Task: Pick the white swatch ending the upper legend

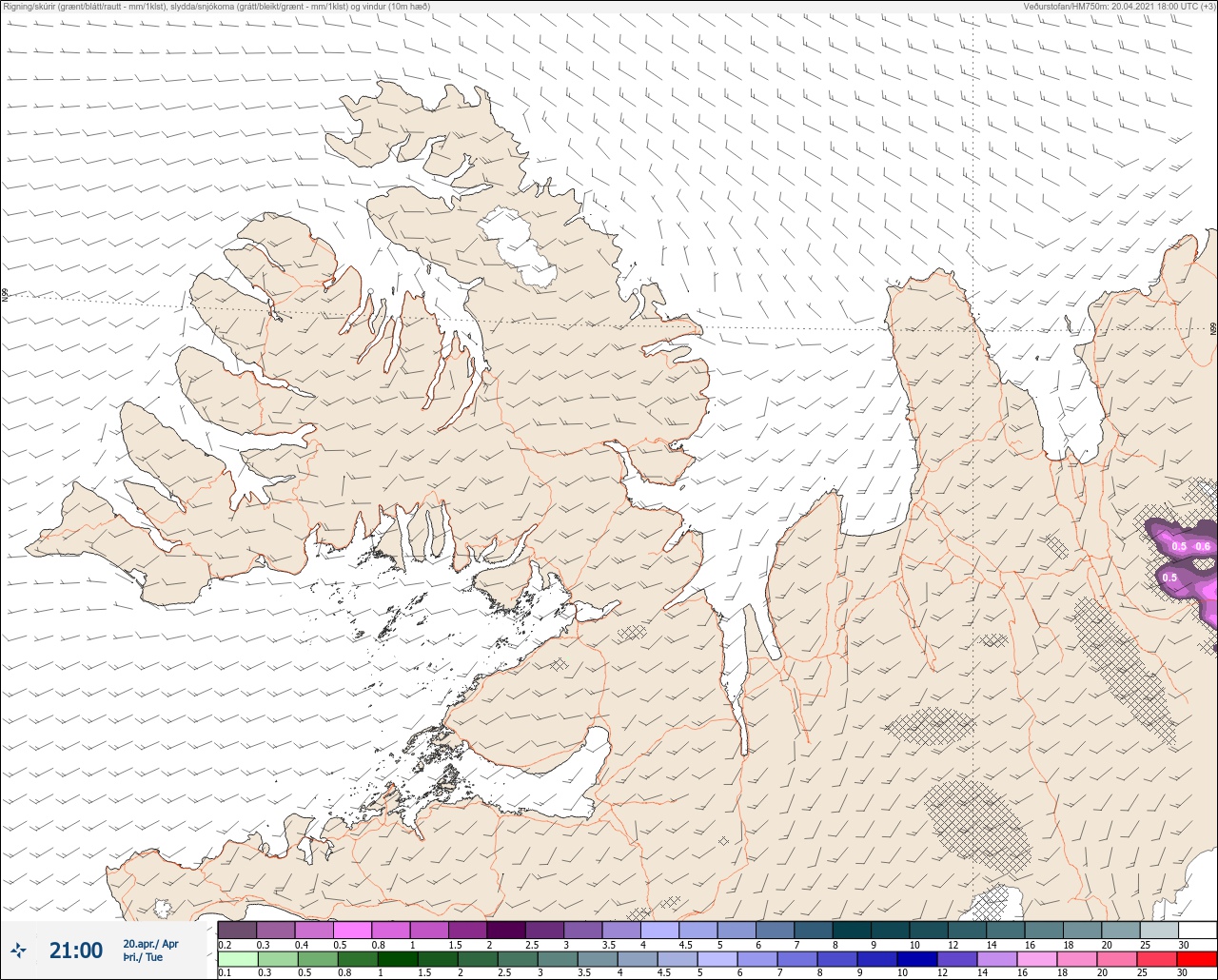Action: [1197, 930]
